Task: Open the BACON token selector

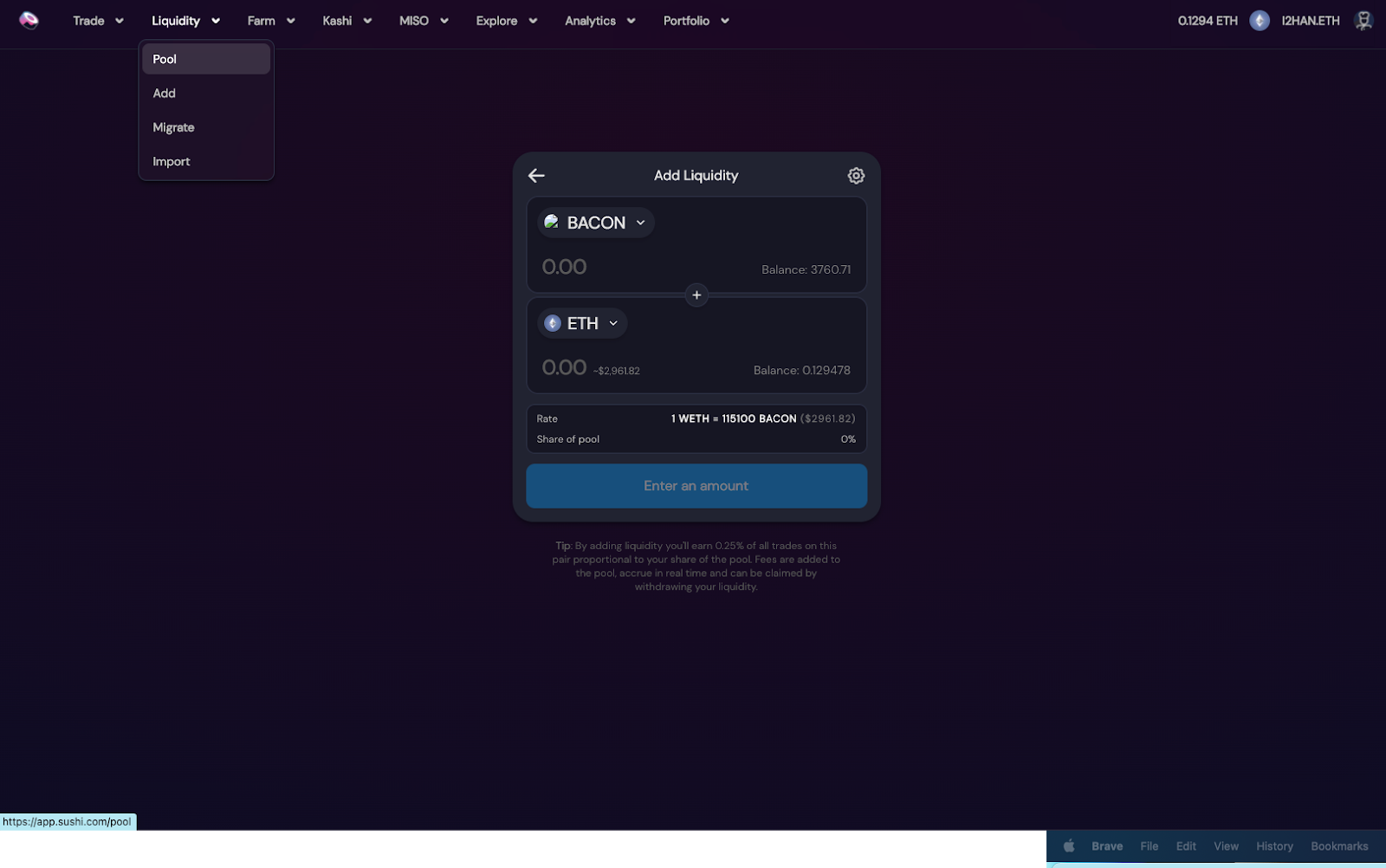Action: pyautogui.click(x=596, y=223)
